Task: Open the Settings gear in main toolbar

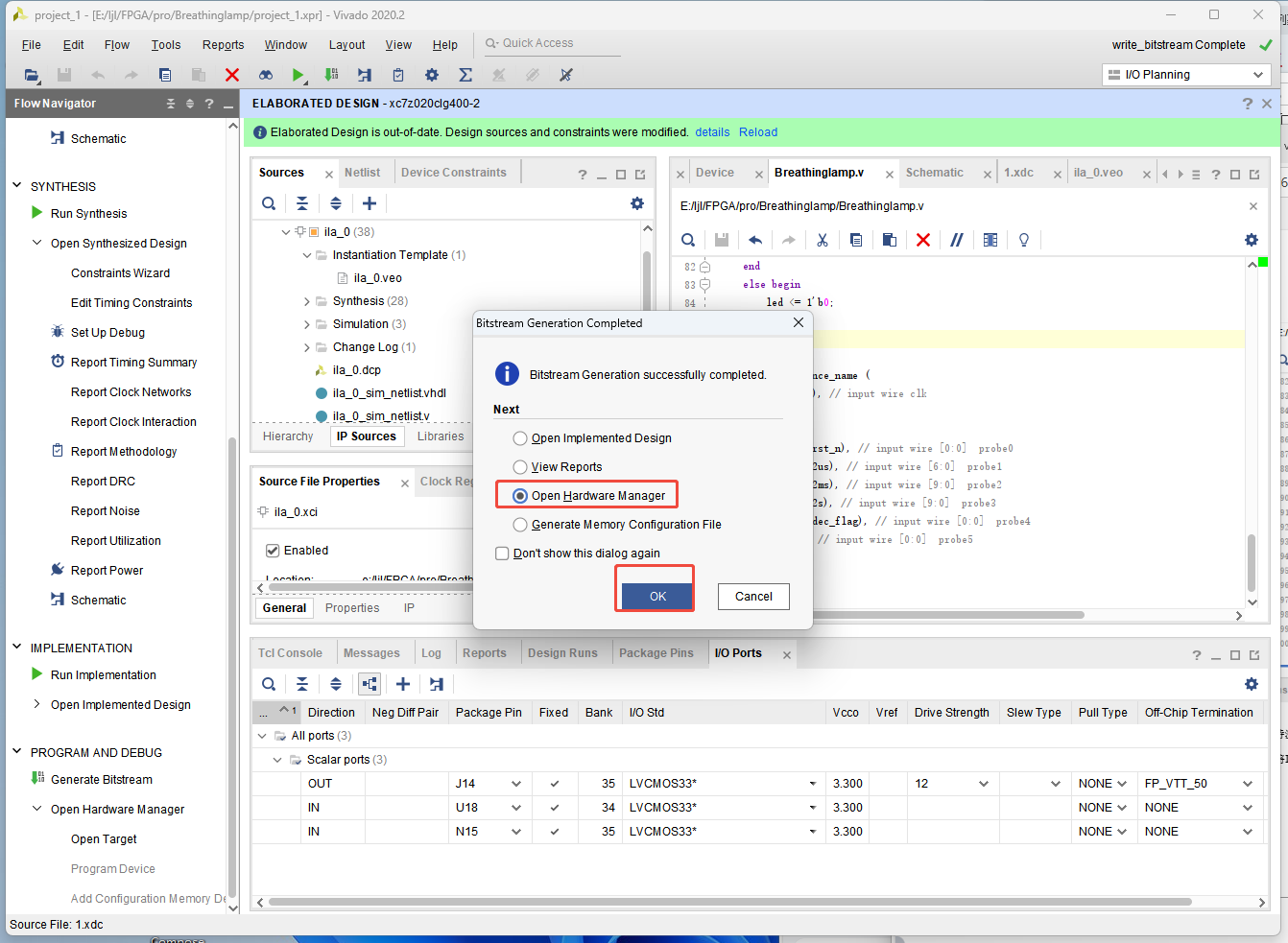Action: pyautogui.click(x=432, y=75)
